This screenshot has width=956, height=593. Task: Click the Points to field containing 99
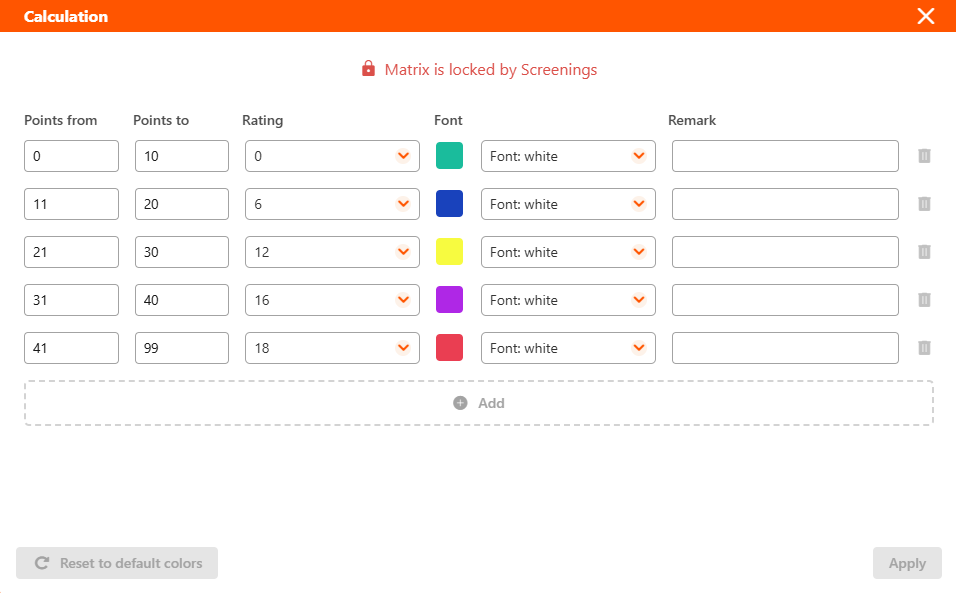pos(182,348)
